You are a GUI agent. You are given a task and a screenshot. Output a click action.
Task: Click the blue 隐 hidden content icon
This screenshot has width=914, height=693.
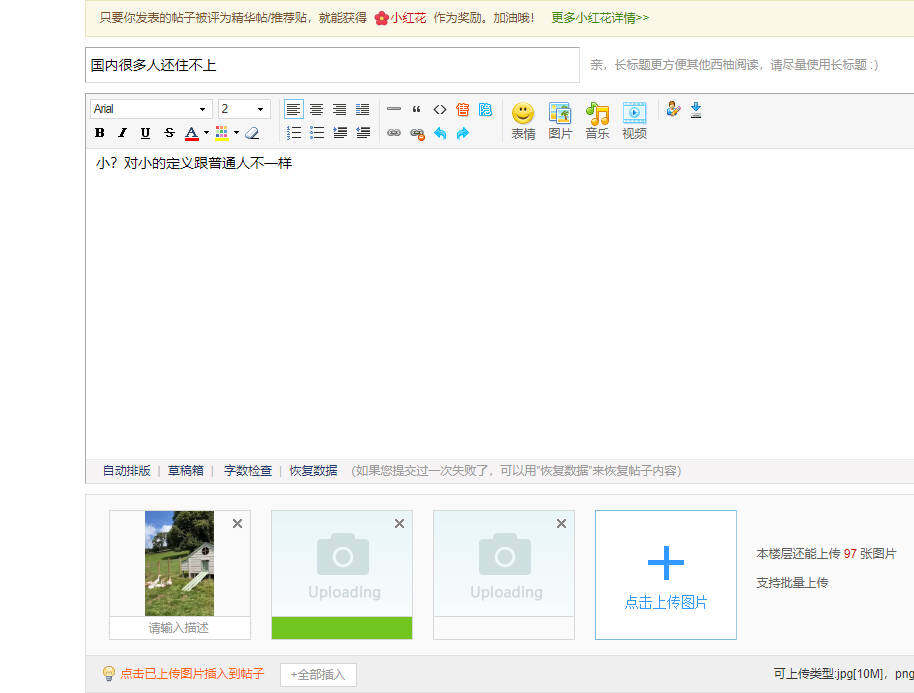click(x=485, y=109)
